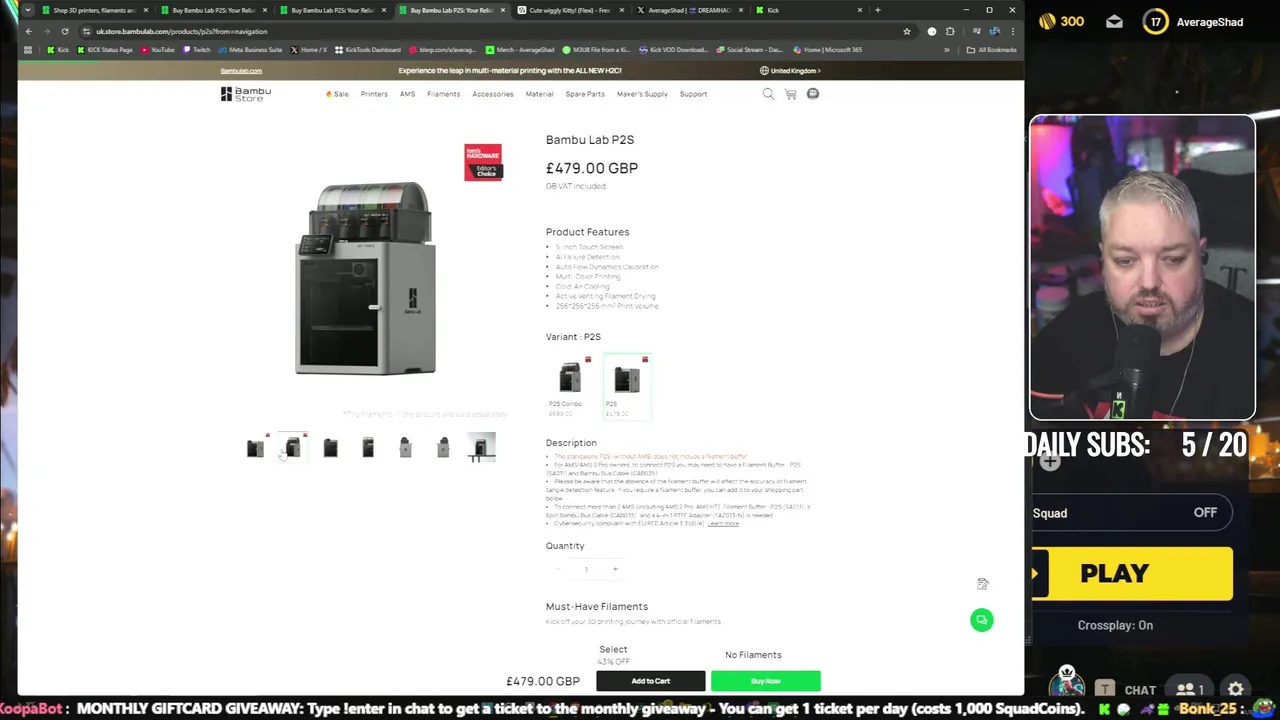The height and width of the screenshot is (720, 1280).
Task: Select the P2S variant
Action: (x=626, y=388)
